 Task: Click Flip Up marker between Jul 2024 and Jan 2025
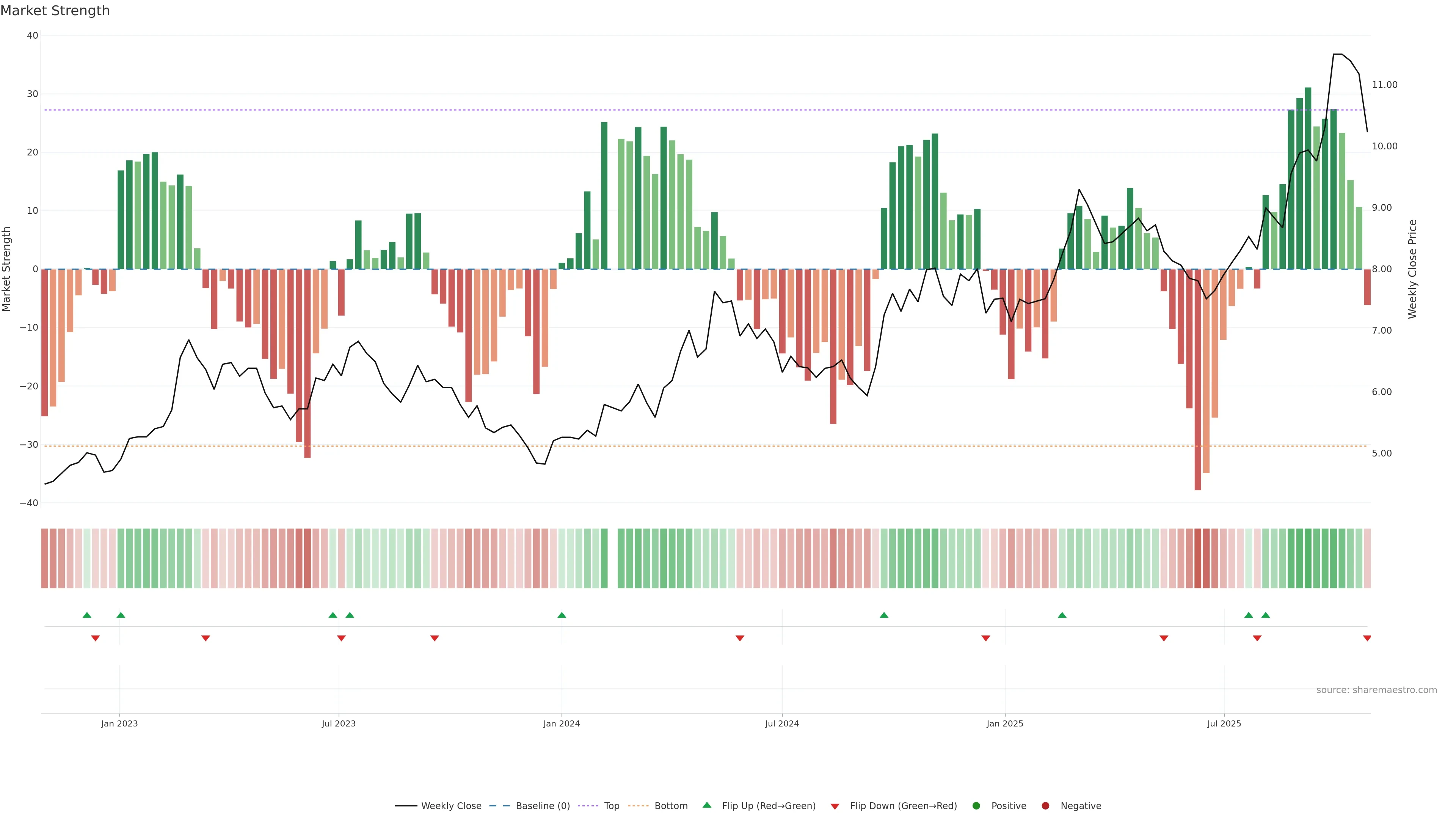pos(884,615)
